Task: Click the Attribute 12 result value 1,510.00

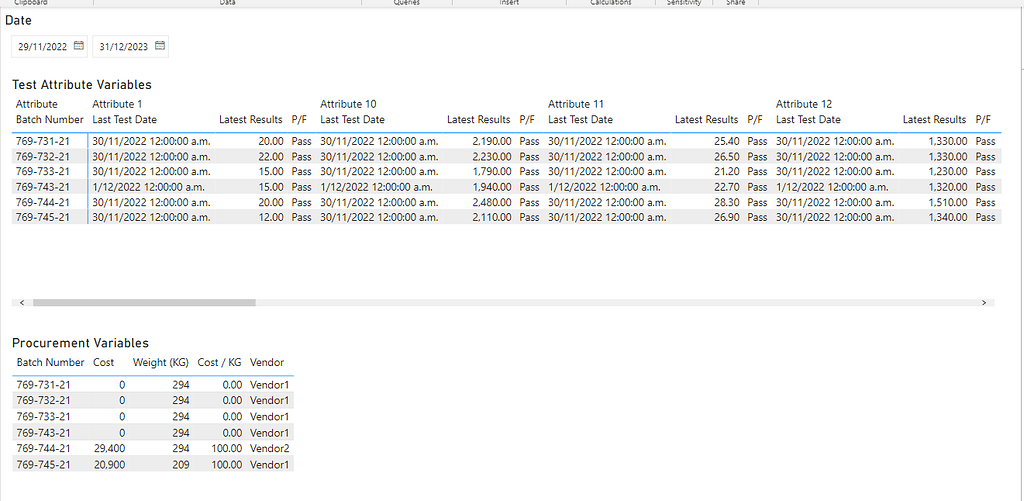Action: tap(948, 202)
